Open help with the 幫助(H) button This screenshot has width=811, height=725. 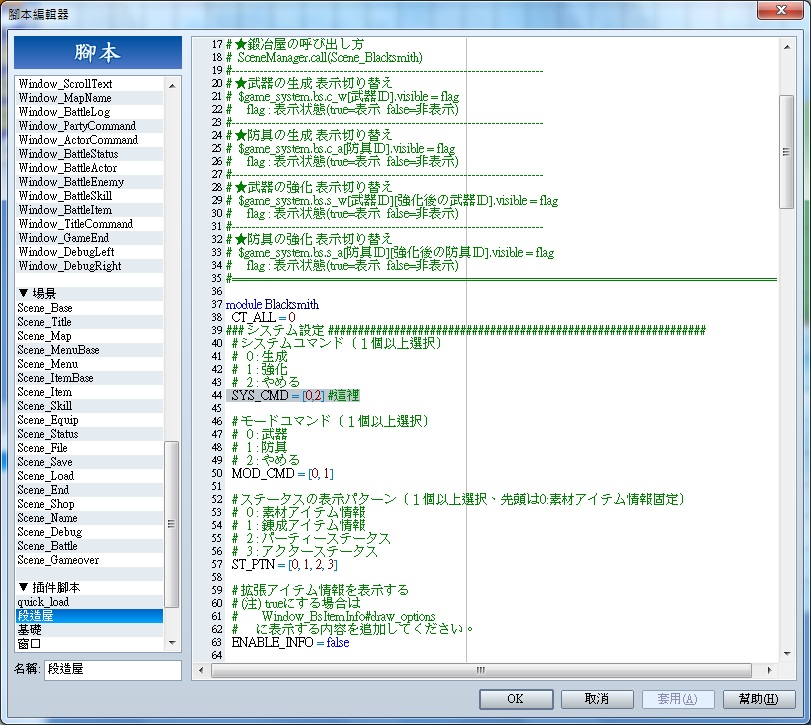click(x=758, y=699)
